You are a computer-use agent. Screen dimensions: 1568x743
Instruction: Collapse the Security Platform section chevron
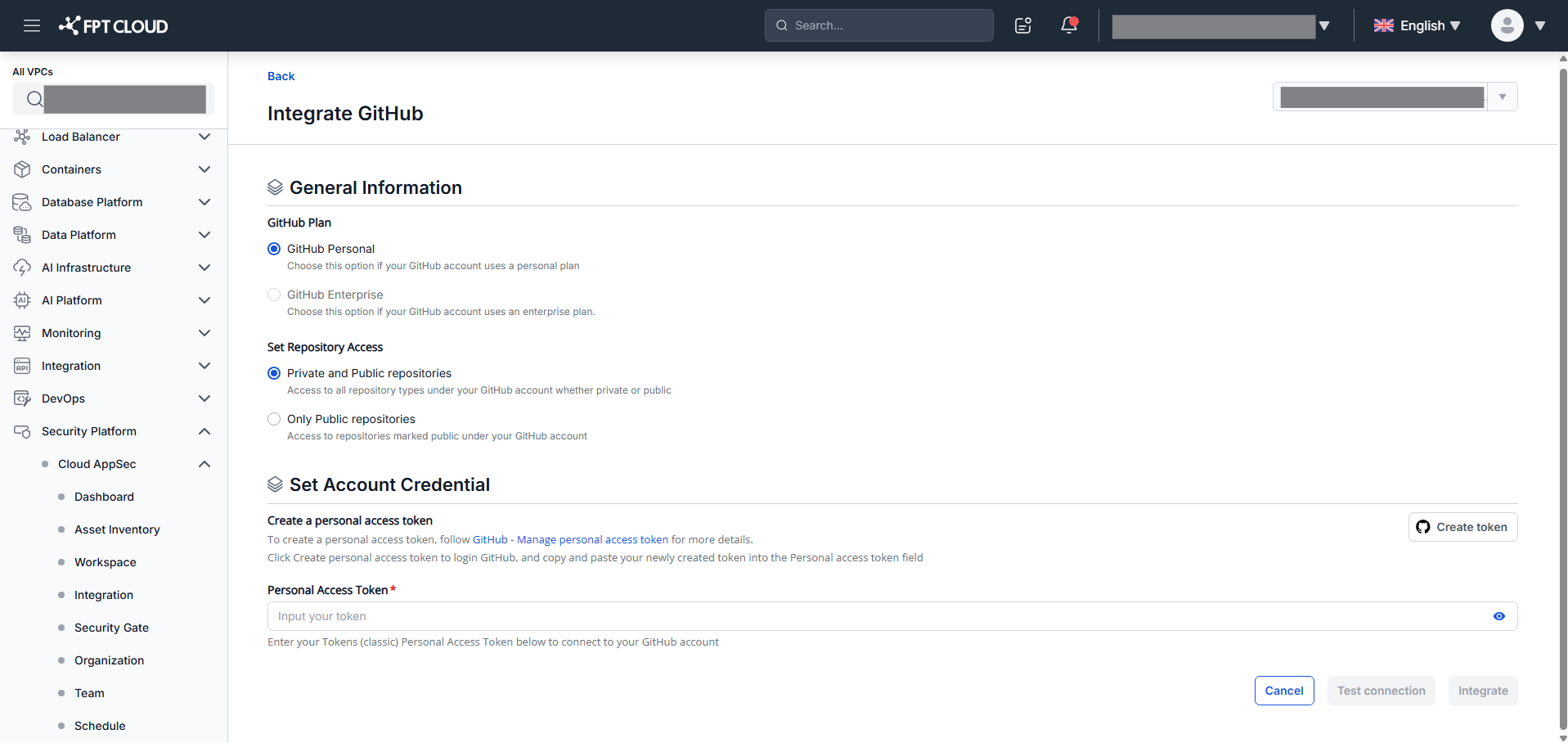pos(204,431)
